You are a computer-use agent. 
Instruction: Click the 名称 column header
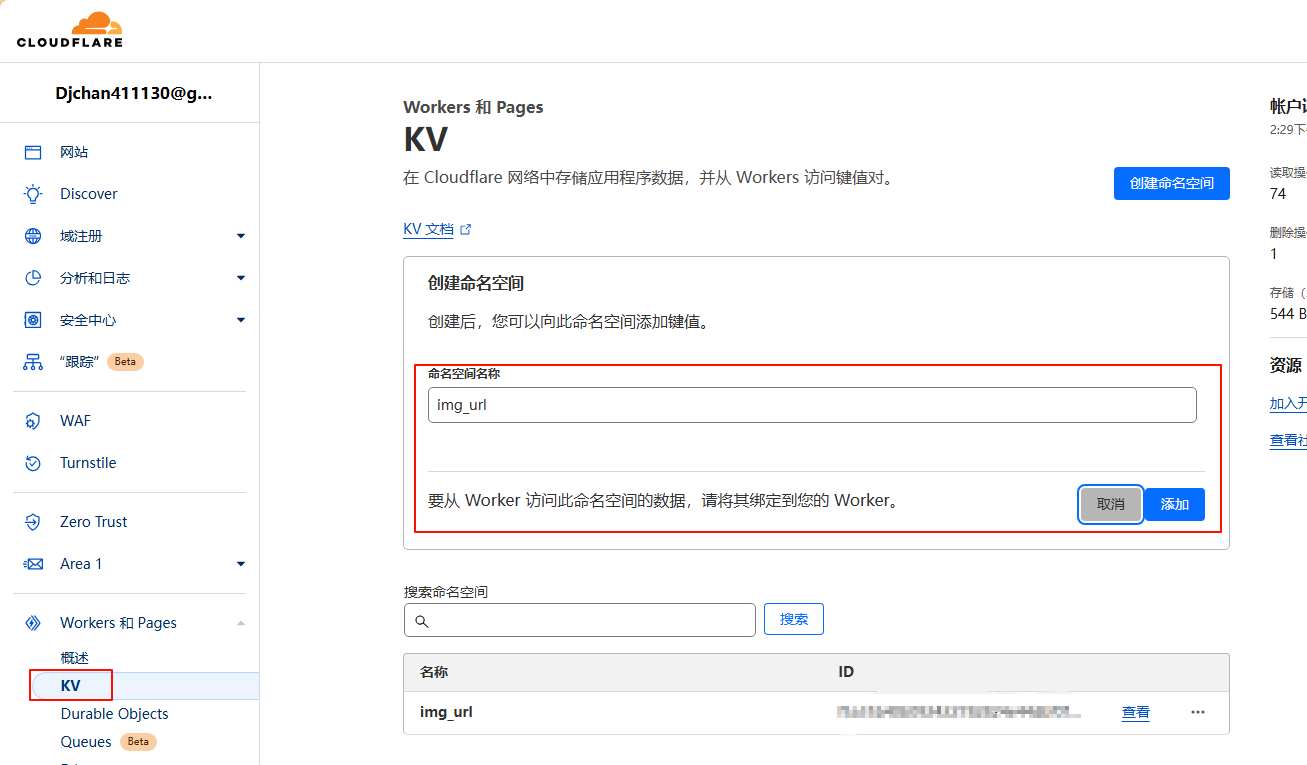pyautogui.click(x=434, y=672)
